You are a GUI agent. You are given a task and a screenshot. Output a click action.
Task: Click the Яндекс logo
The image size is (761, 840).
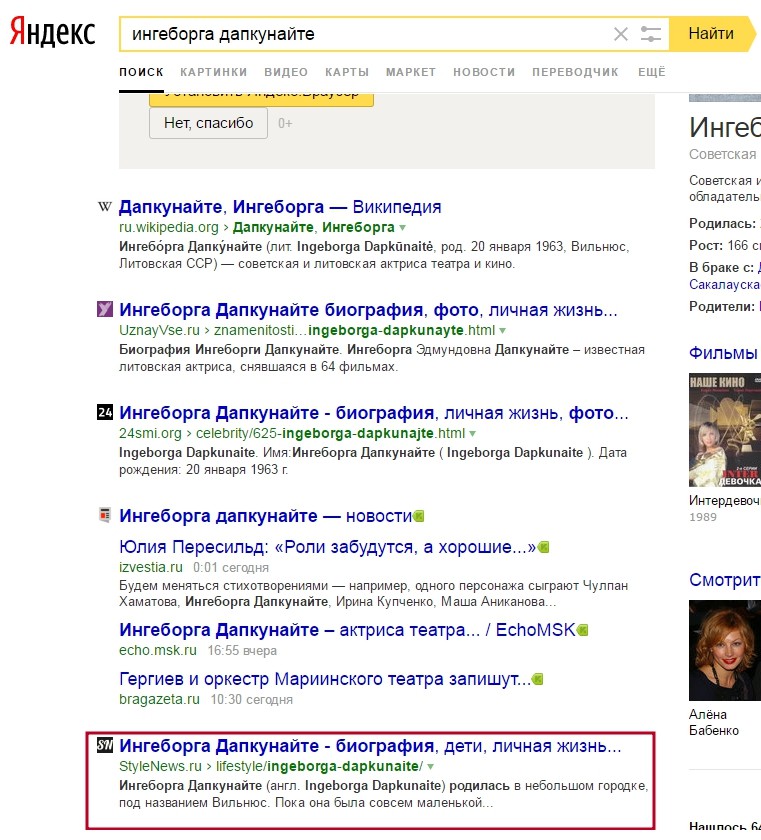point(52,32)
